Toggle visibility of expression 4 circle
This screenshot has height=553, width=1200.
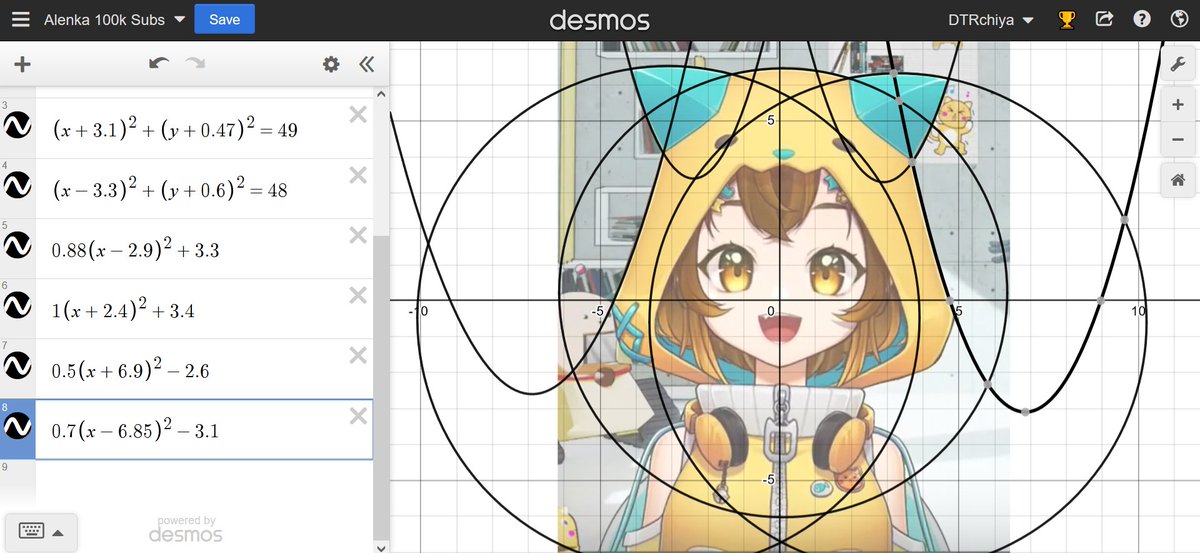pos(17,185)
